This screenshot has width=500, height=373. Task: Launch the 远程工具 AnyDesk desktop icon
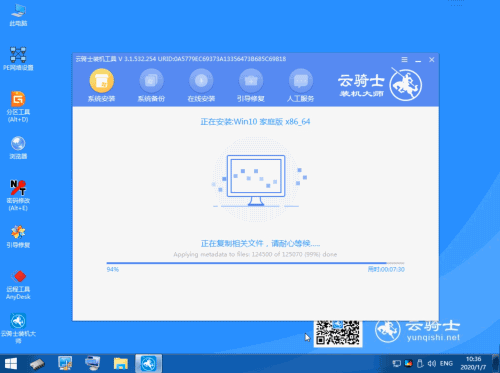(x=18, y=285)
